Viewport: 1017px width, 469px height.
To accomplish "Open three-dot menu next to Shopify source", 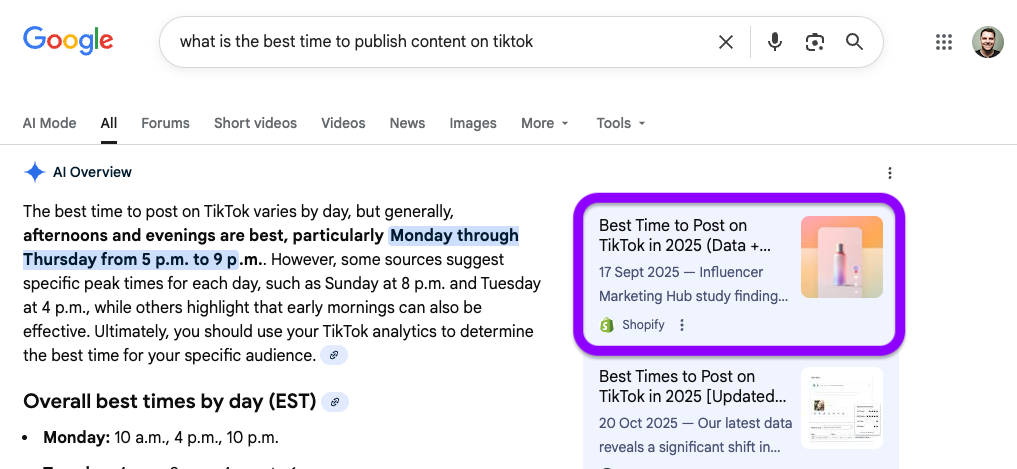I will [x=682, y=325].
